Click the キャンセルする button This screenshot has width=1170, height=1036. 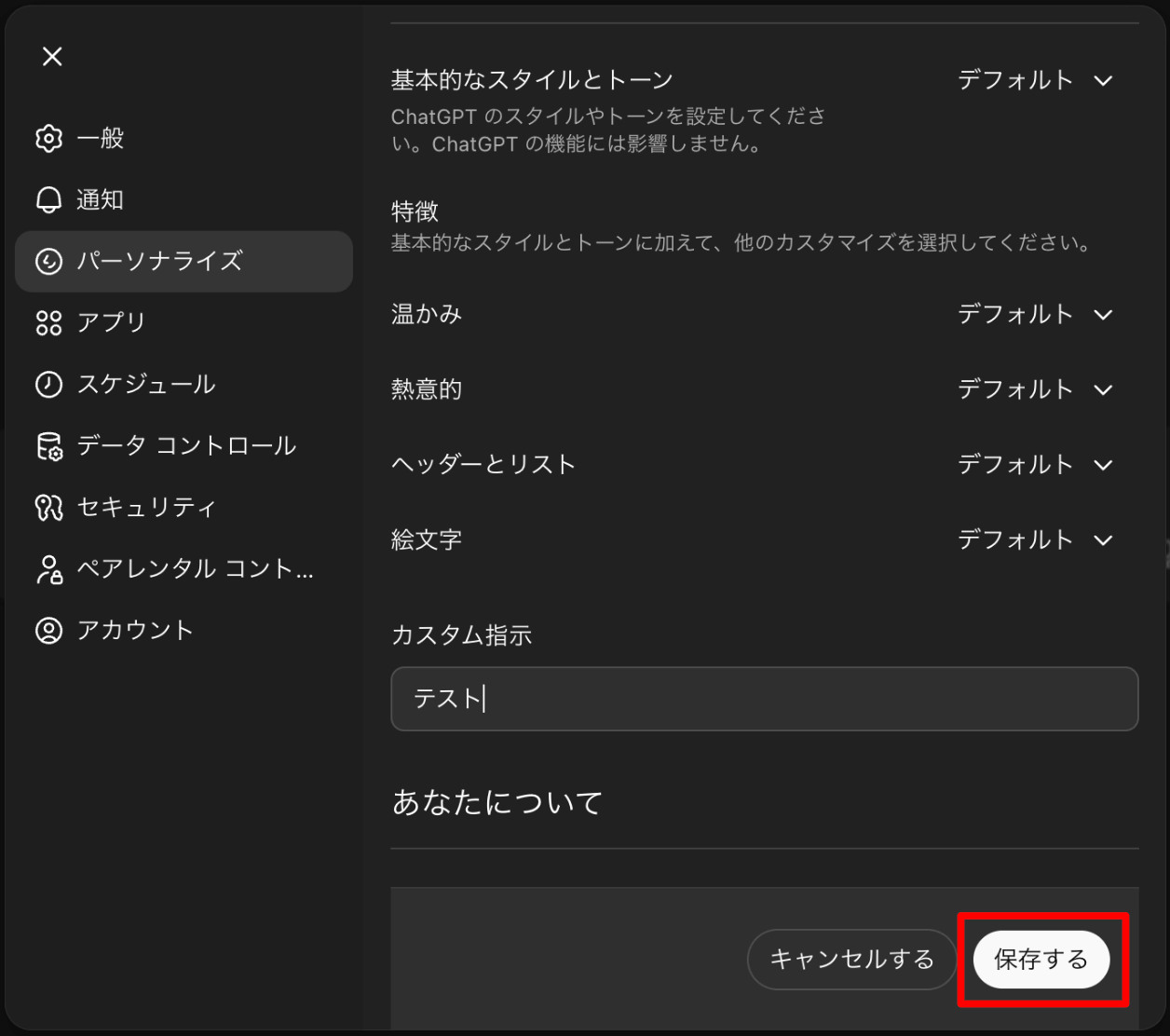851,960
